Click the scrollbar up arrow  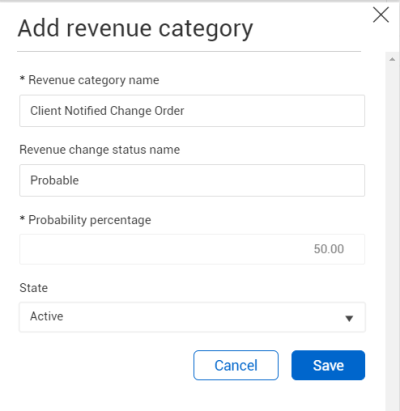coord(392,59)
